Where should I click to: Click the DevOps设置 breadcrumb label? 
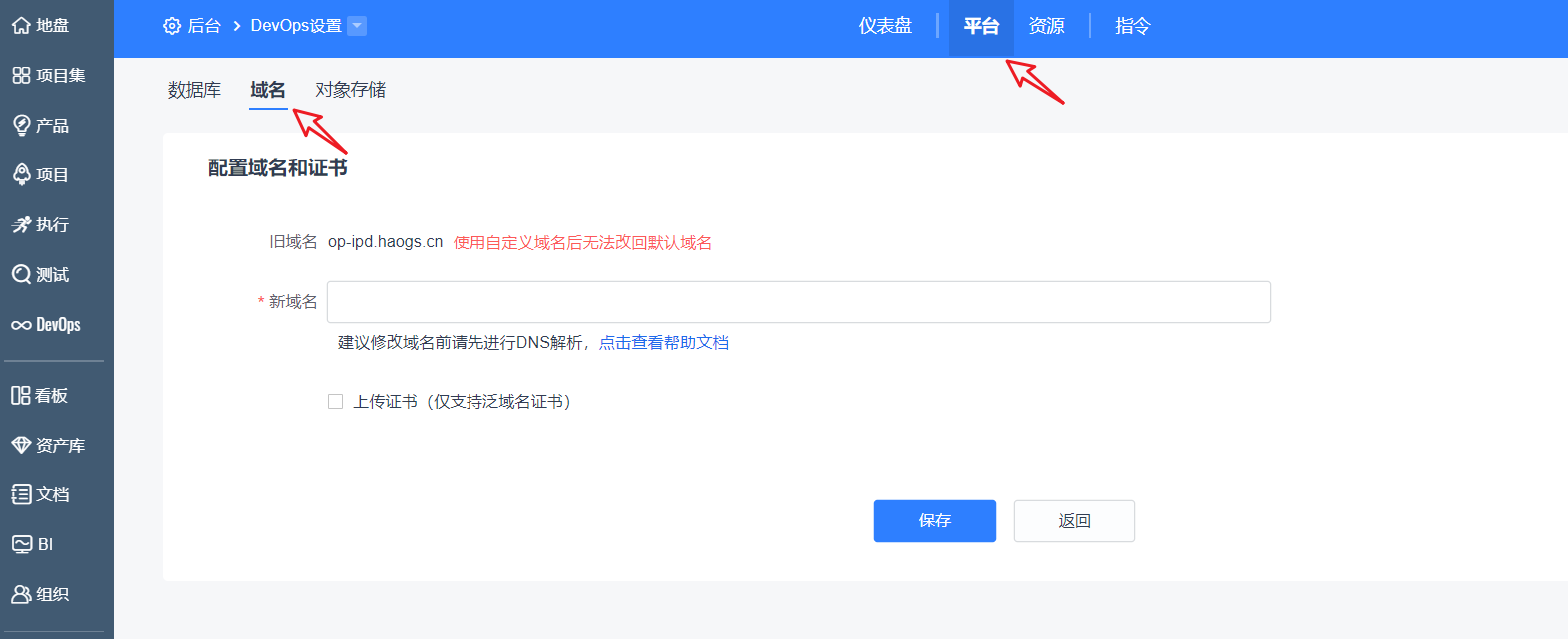tap(296, 26)
